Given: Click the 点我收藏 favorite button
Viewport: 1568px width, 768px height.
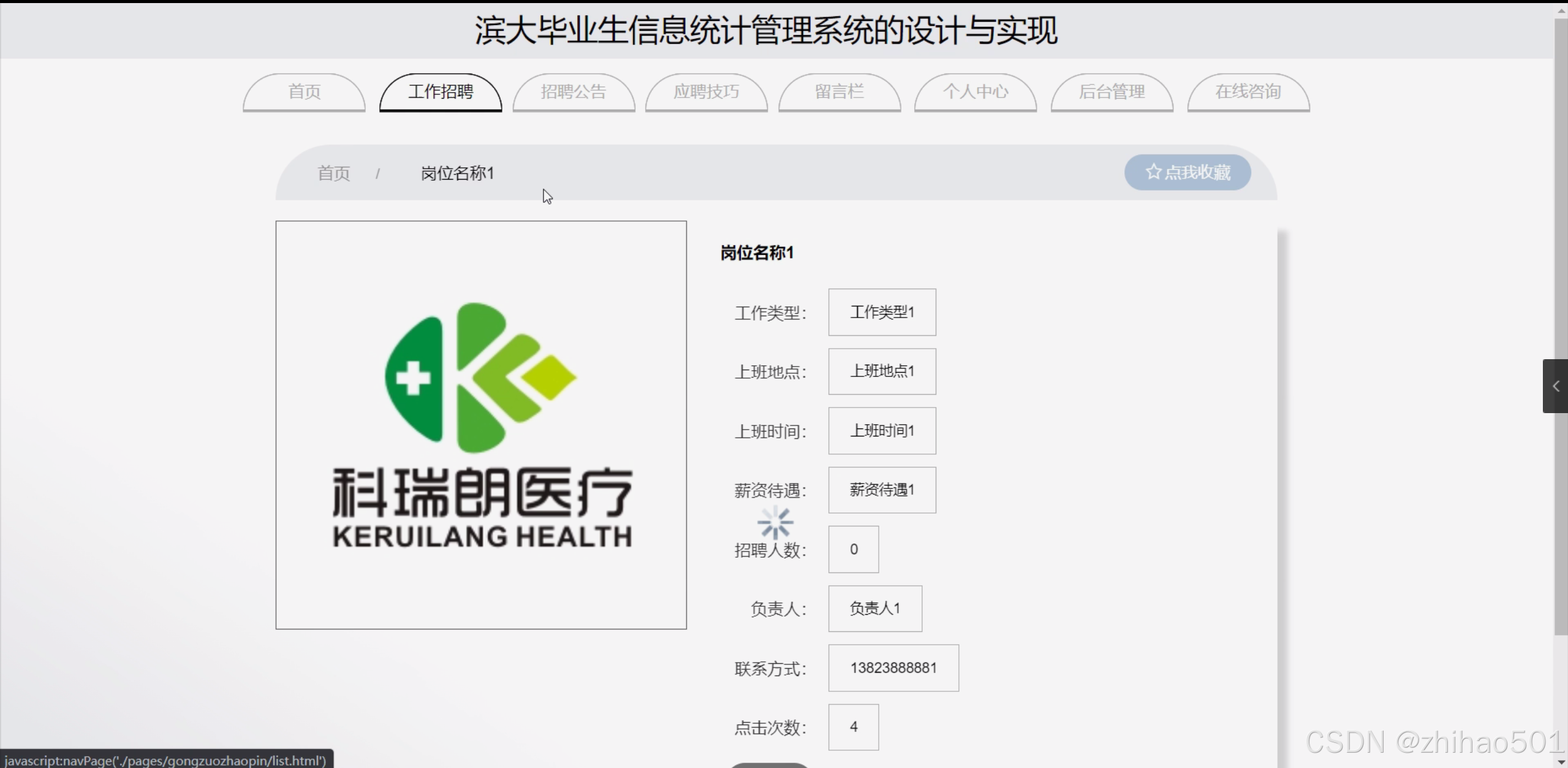Looking at the screenshot, I should coord(1187,172).
